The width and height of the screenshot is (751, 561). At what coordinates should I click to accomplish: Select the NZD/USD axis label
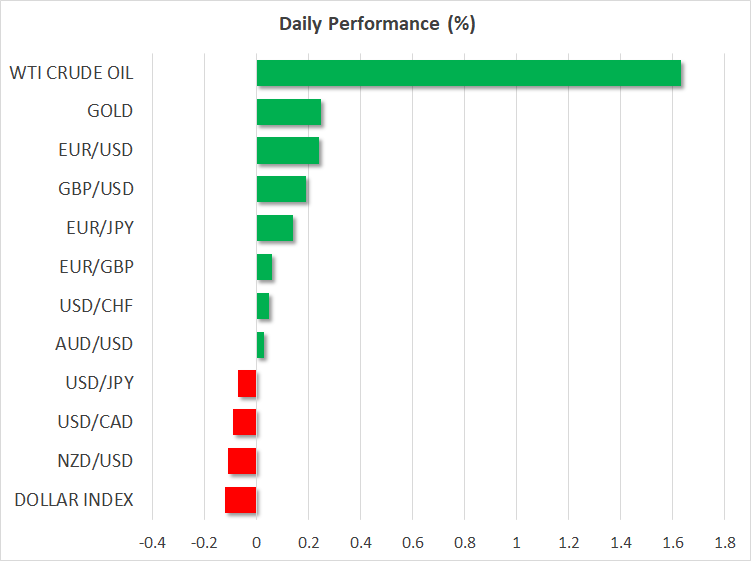[95, 461]
